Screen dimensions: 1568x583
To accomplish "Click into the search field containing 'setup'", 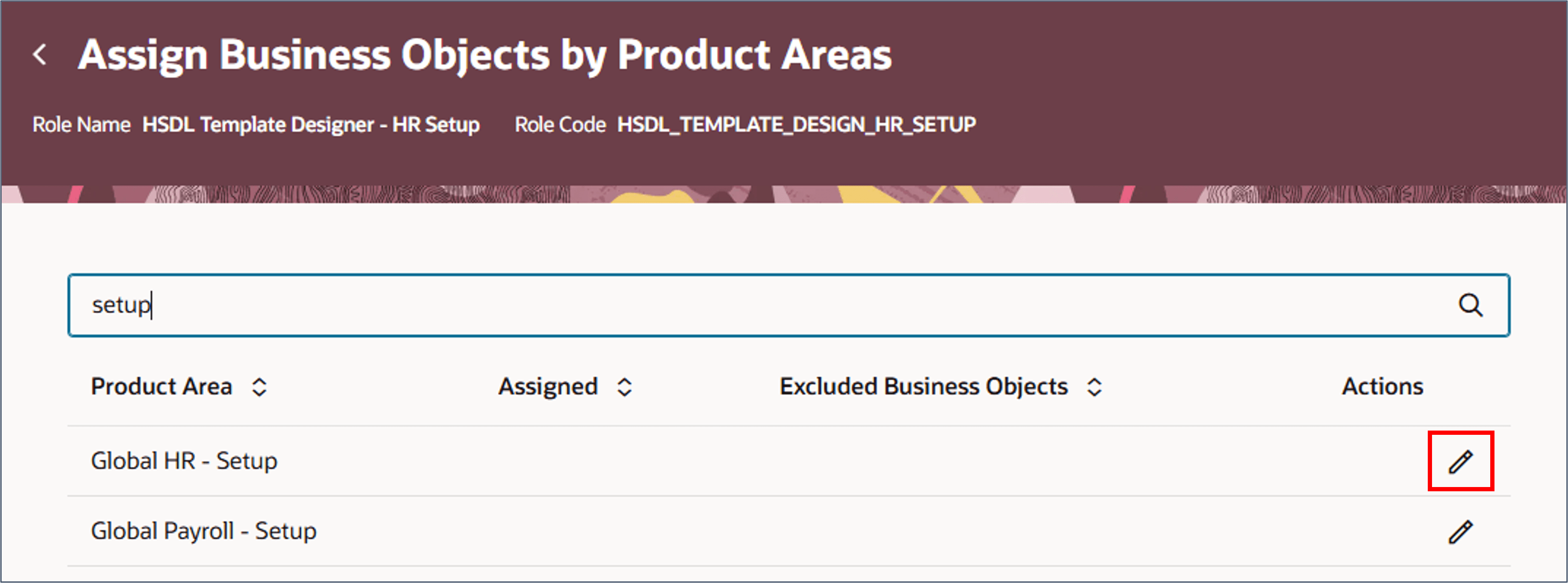I will (x=788, y=305).
